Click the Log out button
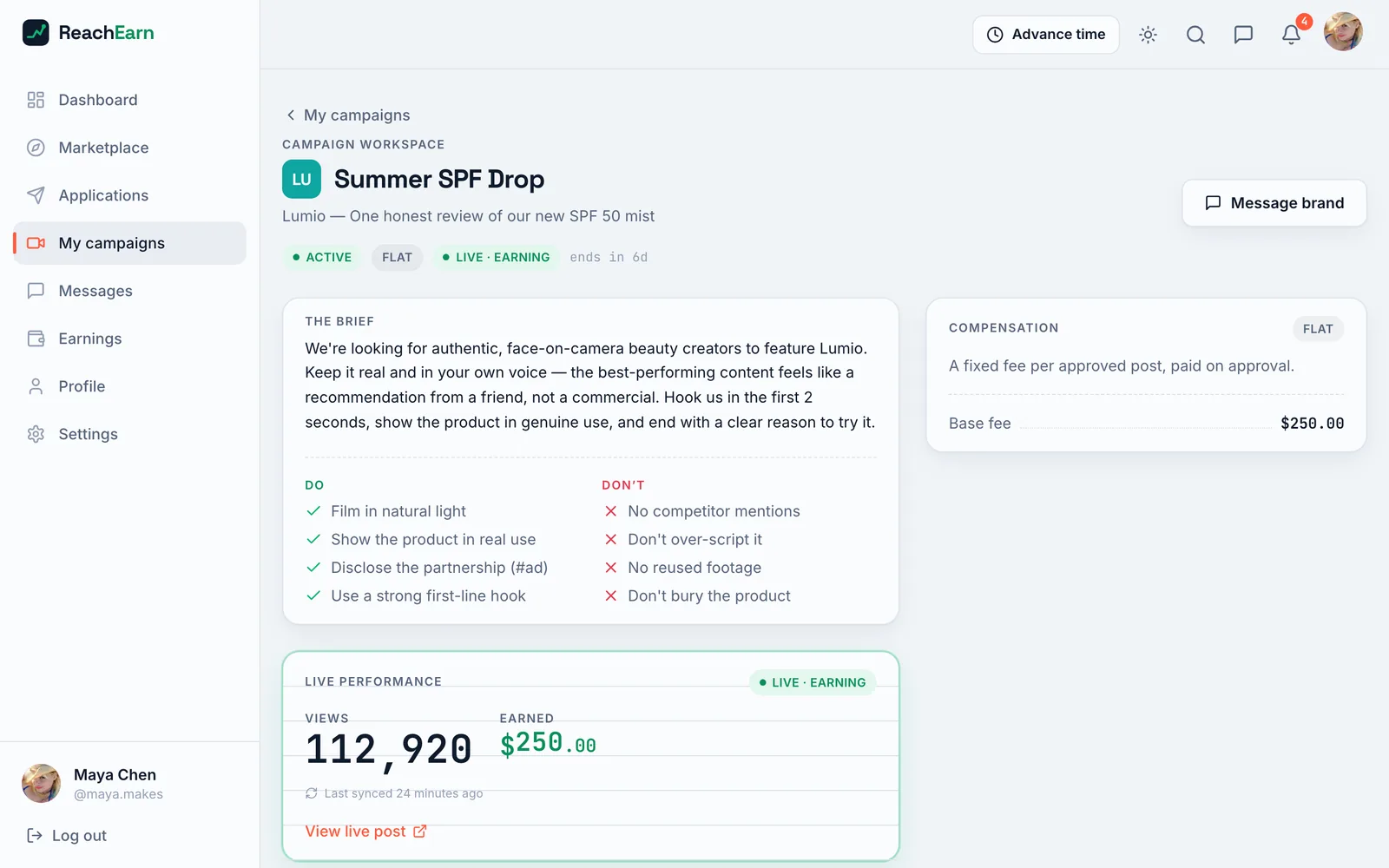 (67, 836)
